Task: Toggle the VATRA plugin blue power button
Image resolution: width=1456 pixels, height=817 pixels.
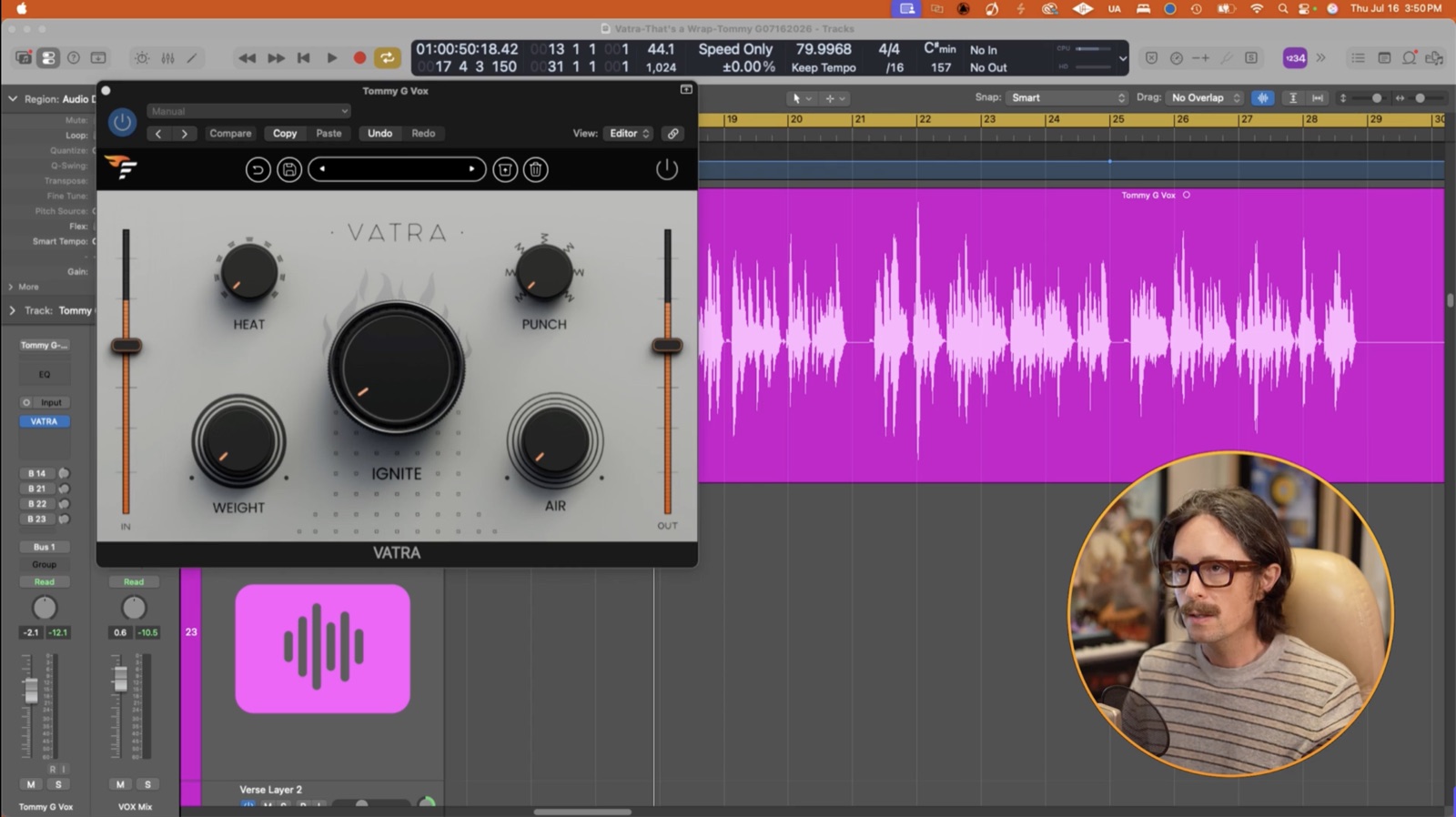Action: (122, 122)
